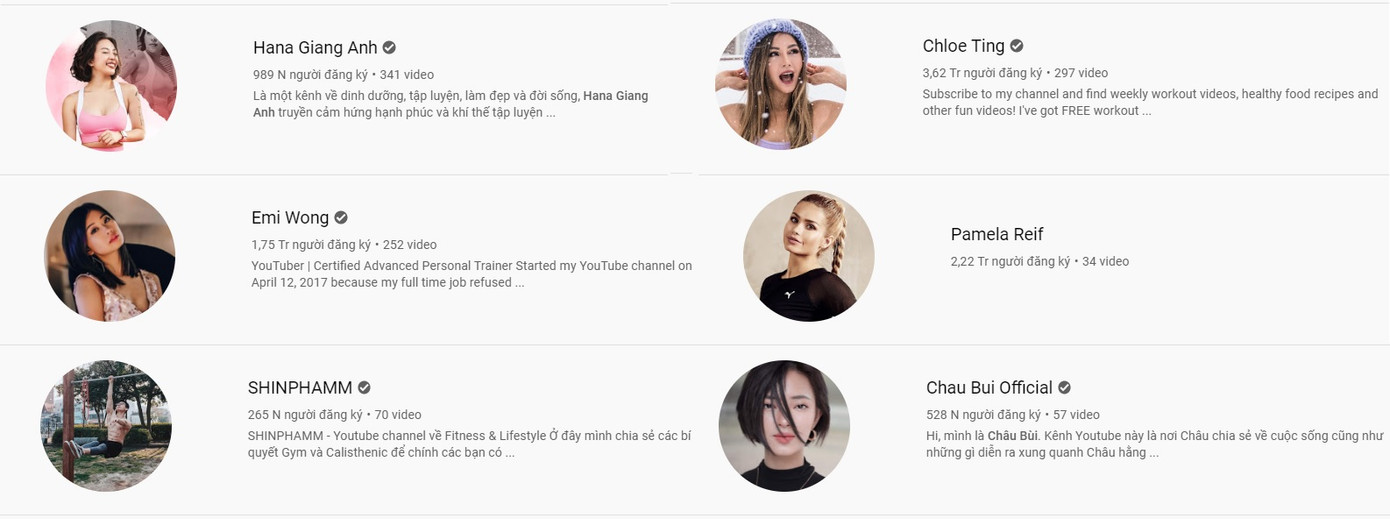The height and width of the screenshot is (519, 1390).
Task: Click the verified badge next to SHINPHAMM
Action: 364,387
